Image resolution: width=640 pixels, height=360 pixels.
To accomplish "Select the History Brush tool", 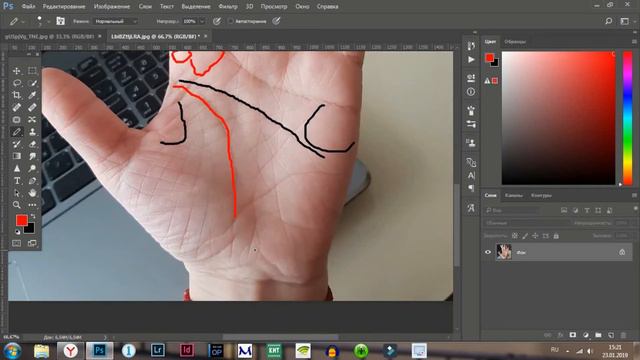I will (x=17, y=144).
